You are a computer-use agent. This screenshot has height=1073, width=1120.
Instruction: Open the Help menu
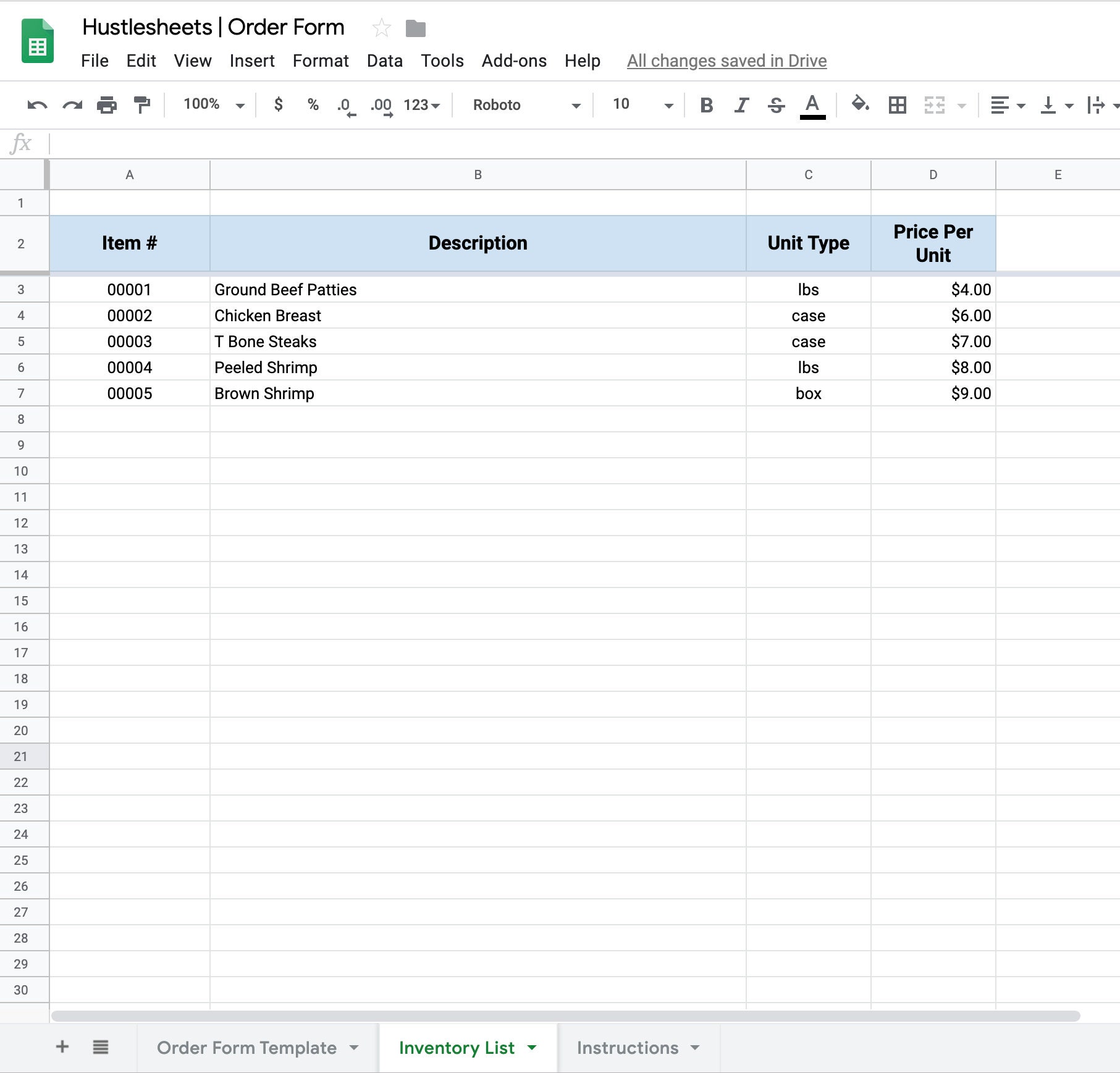click(x=582, y=61)
